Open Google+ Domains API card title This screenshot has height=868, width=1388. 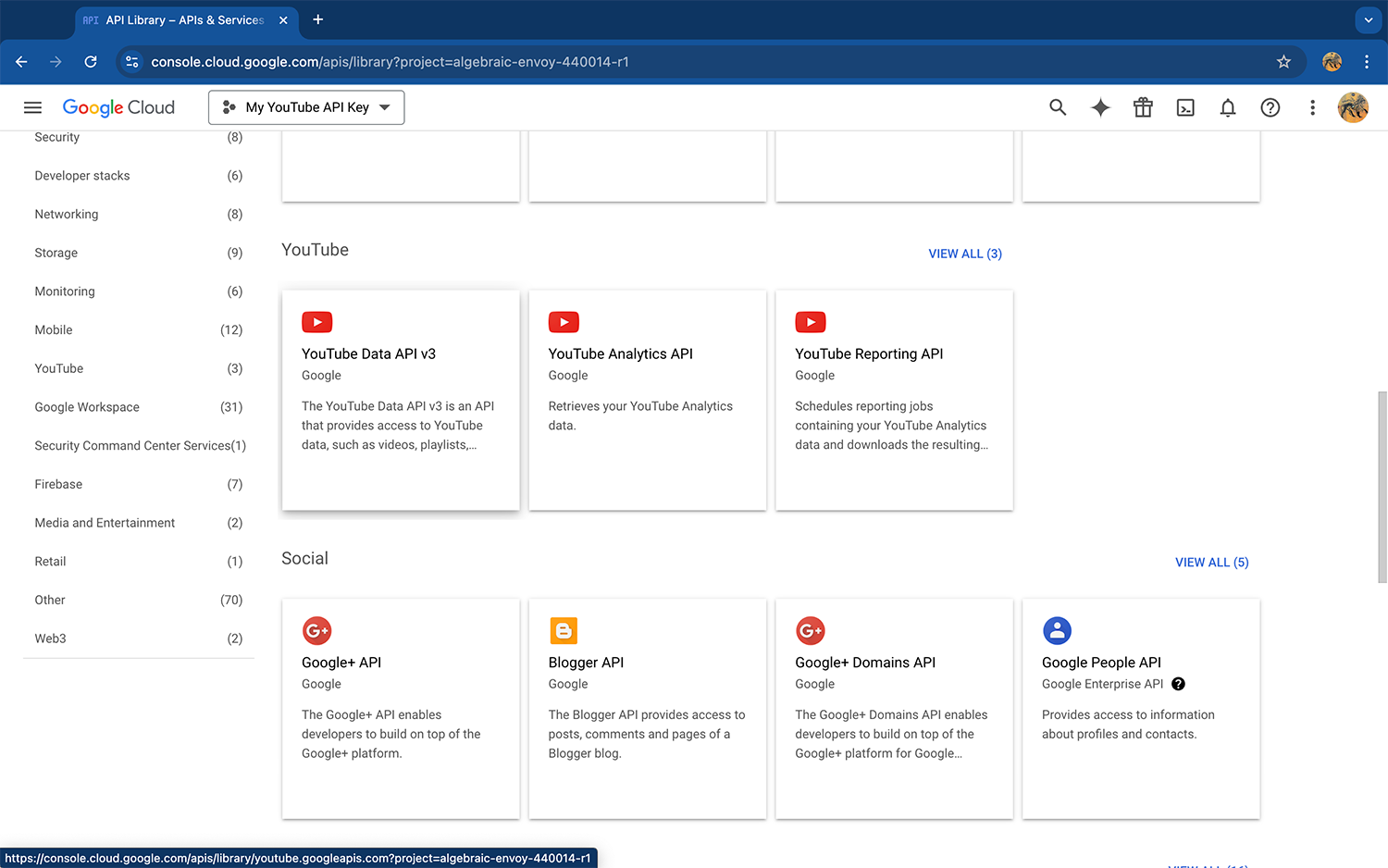click(x=865, y=663)
